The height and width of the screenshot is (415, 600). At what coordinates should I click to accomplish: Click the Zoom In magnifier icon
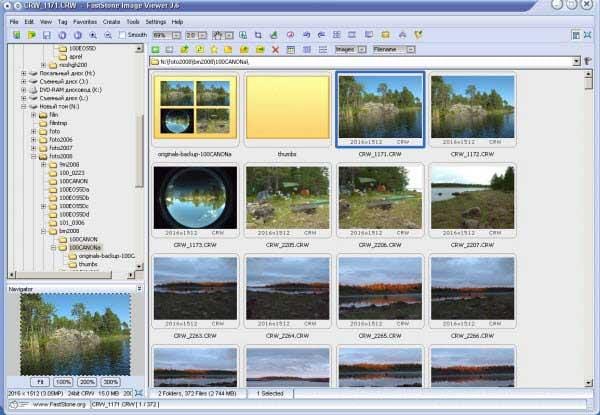(93, 35)
